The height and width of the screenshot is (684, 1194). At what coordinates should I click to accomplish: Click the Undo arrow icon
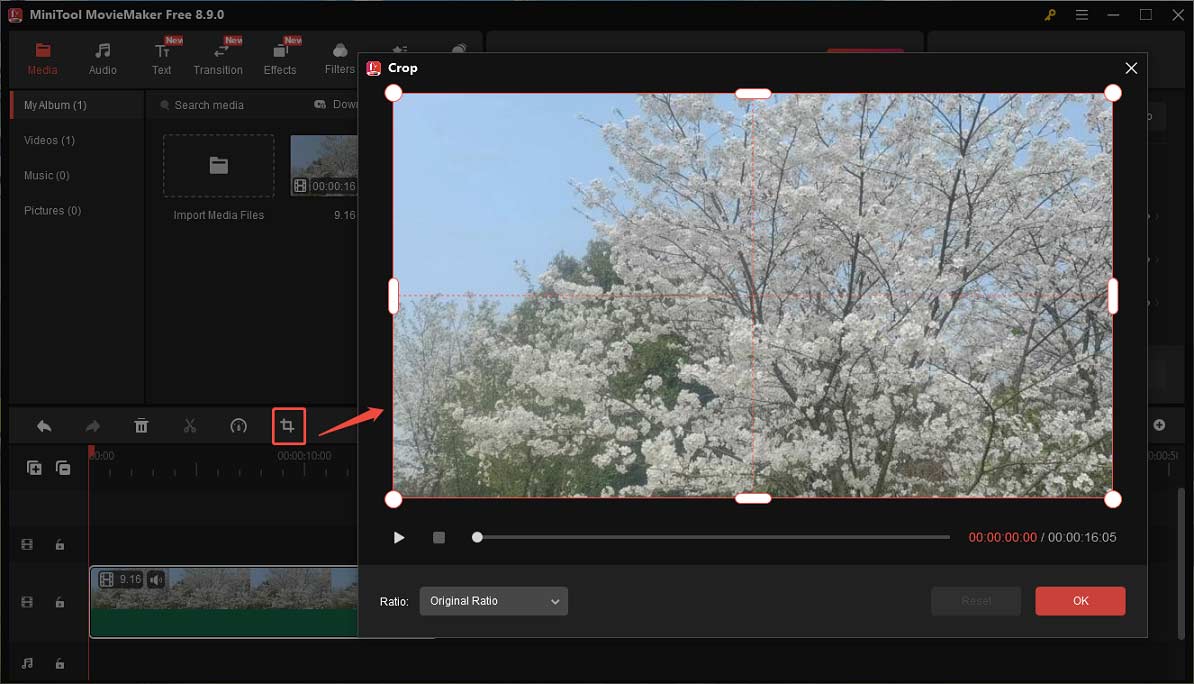[44, 426]
